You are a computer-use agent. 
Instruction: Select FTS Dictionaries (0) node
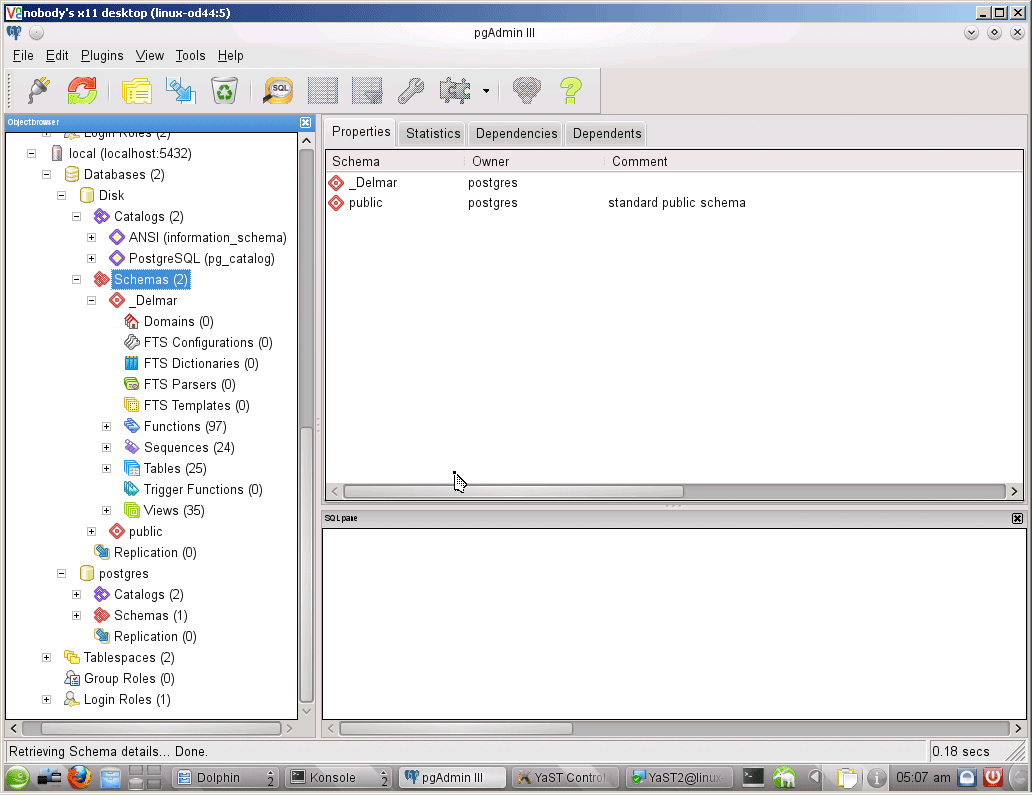pyautogui.click(x=201, y=363)
